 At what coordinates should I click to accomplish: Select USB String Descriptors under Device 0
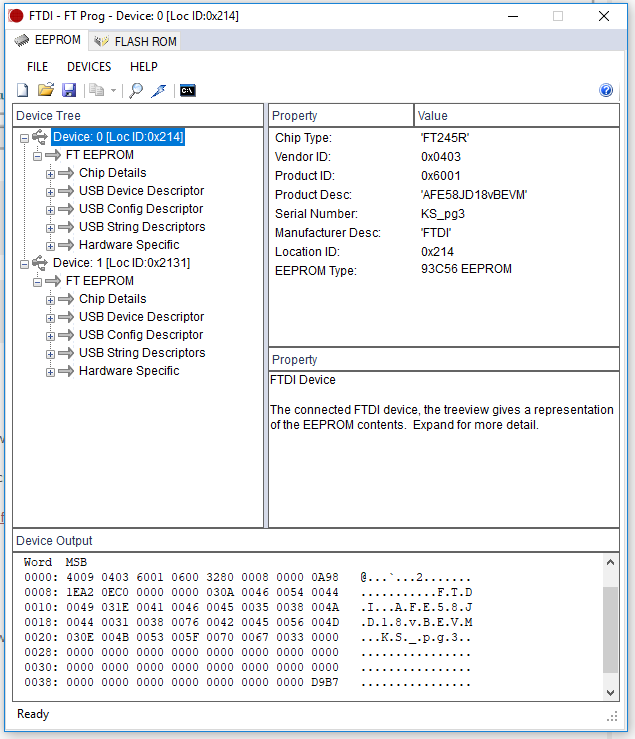142,227
